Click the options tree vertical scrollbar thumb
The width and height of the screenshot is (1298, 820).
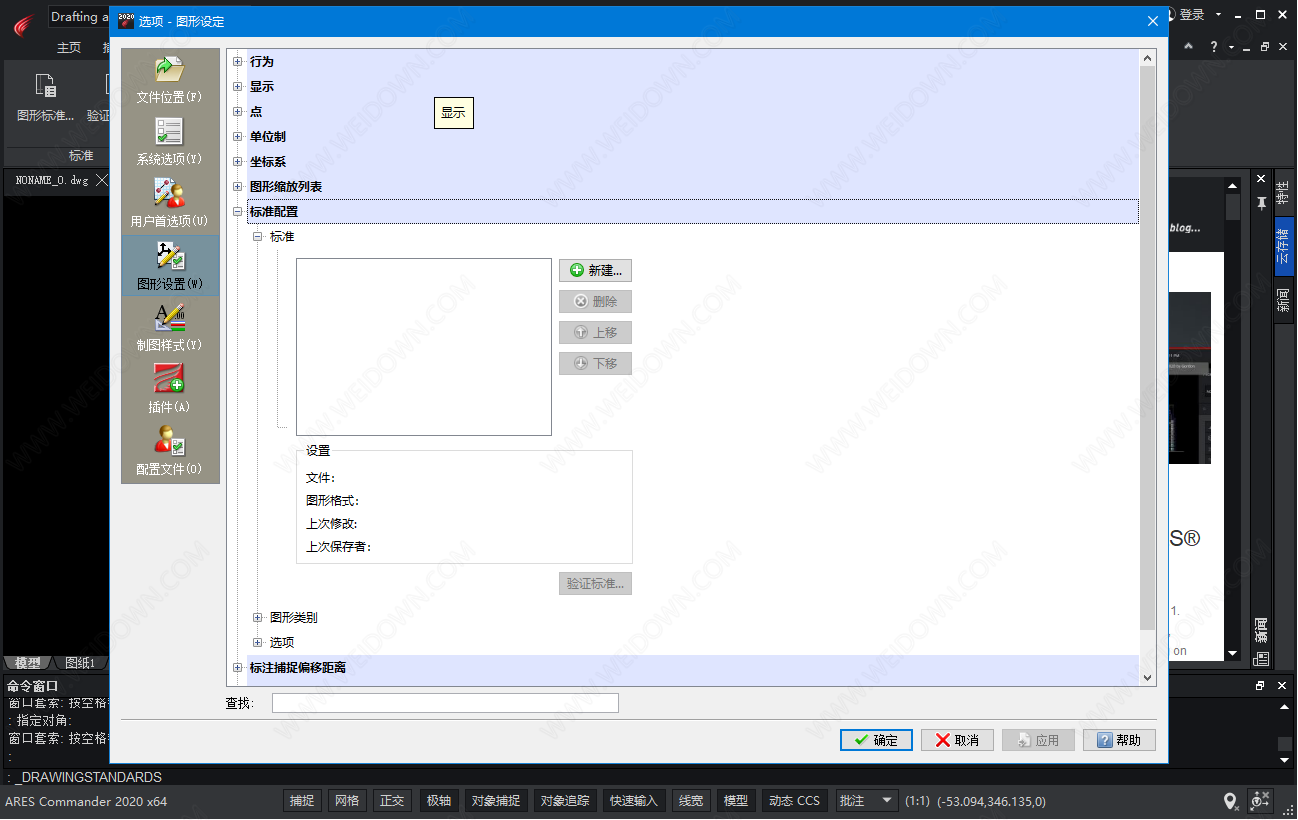tap(1147, 346)
